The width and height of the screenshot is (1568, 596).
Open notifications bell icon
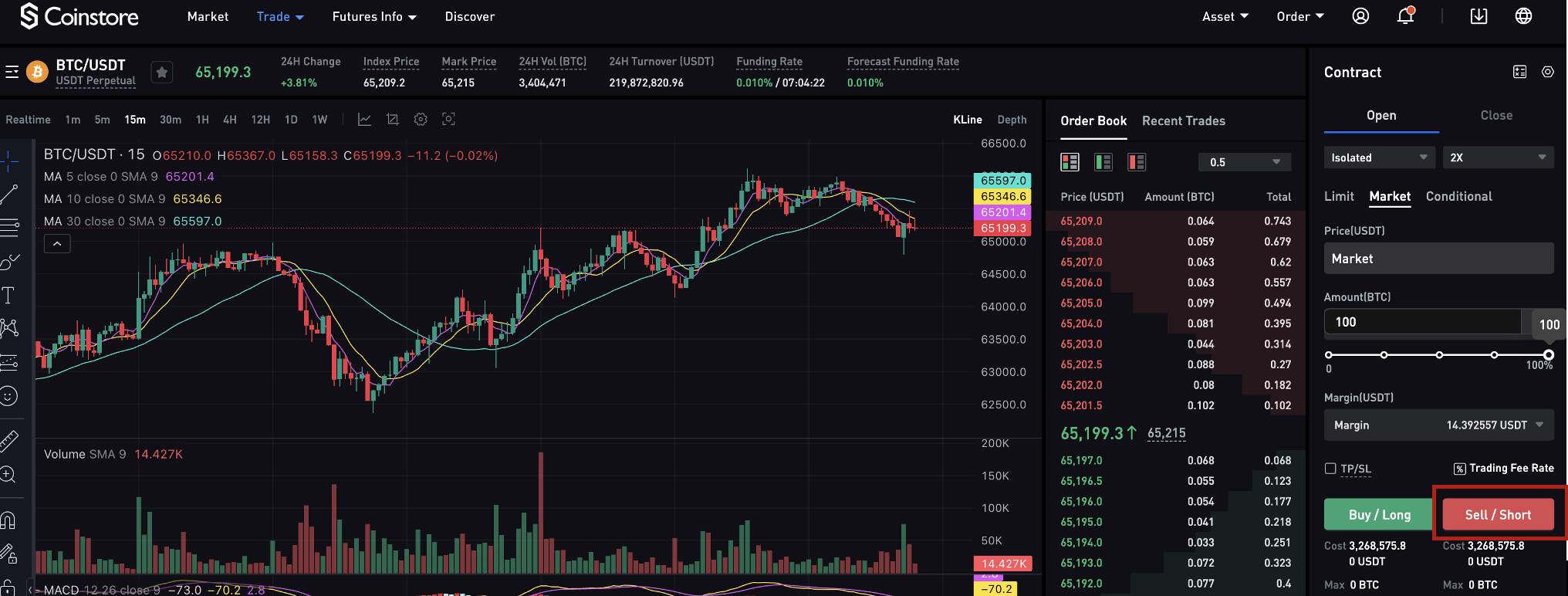click(x=1406, y=16)
